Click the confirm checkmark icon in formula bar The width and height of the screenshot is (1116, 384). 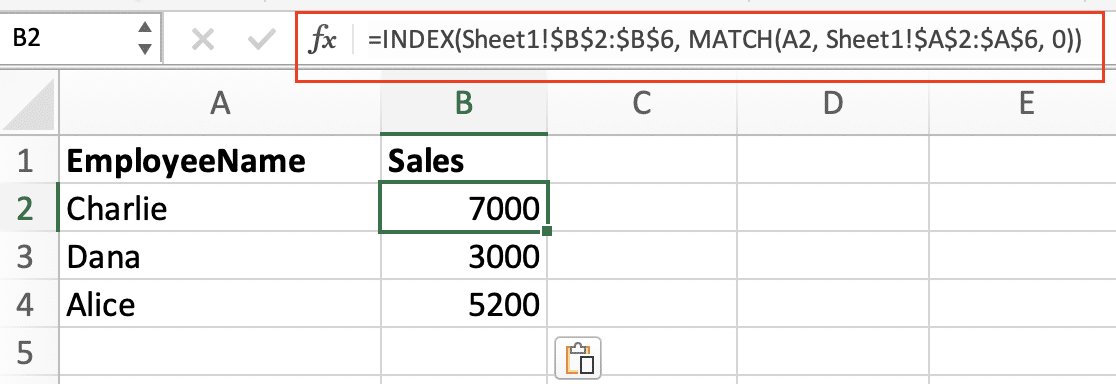261,41
